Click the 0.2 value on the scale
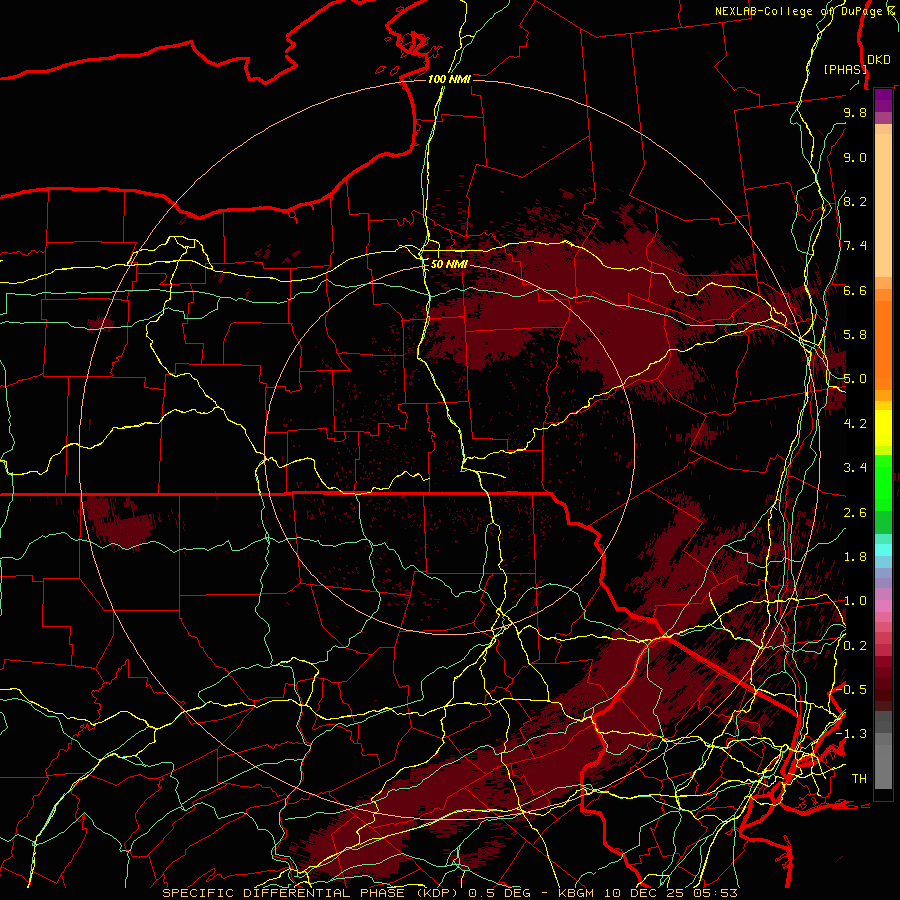The width and height of the screenshot is (900, 900). (x=855, y=646)
